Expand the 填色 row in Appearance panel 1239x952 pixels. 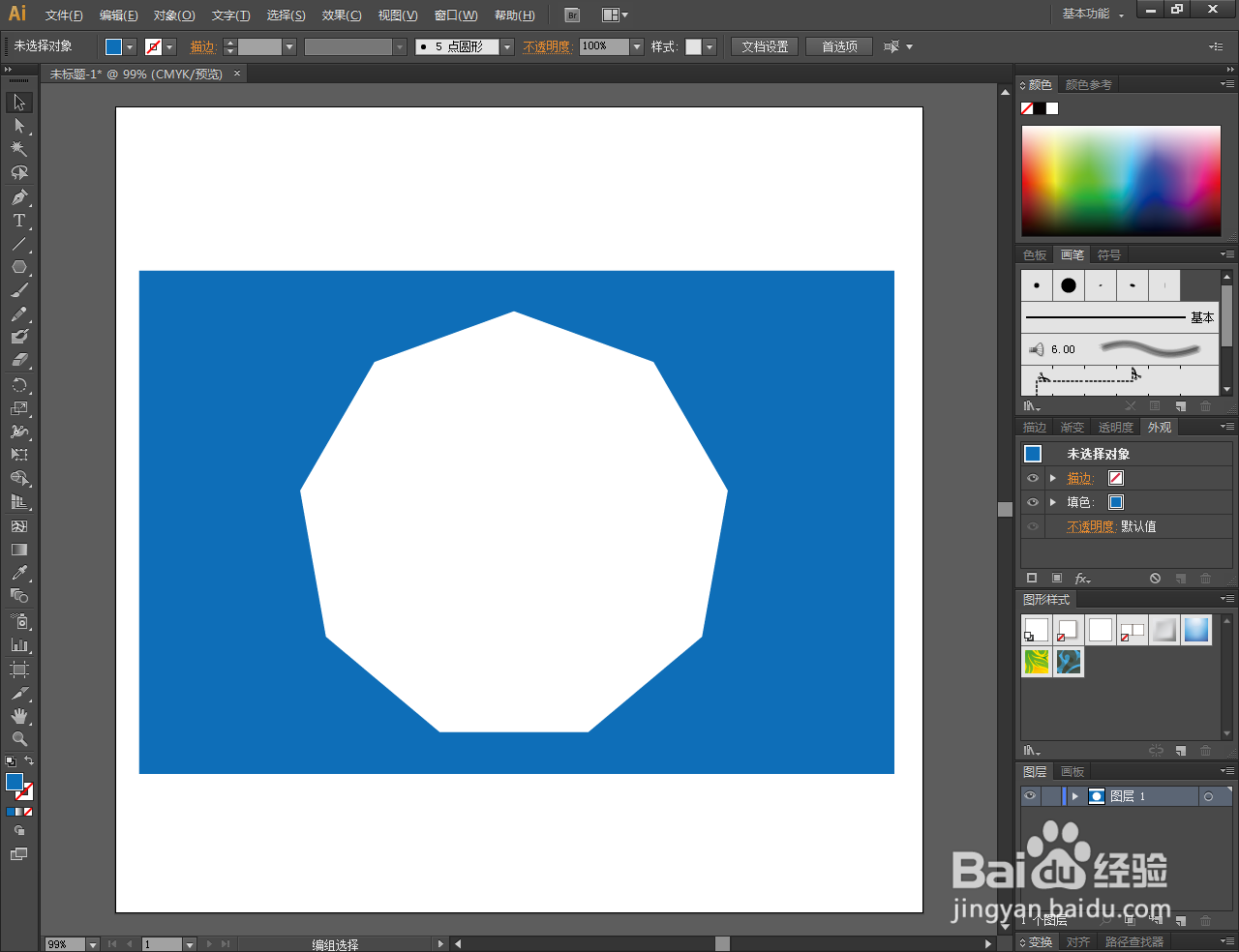pos(1053,502)
